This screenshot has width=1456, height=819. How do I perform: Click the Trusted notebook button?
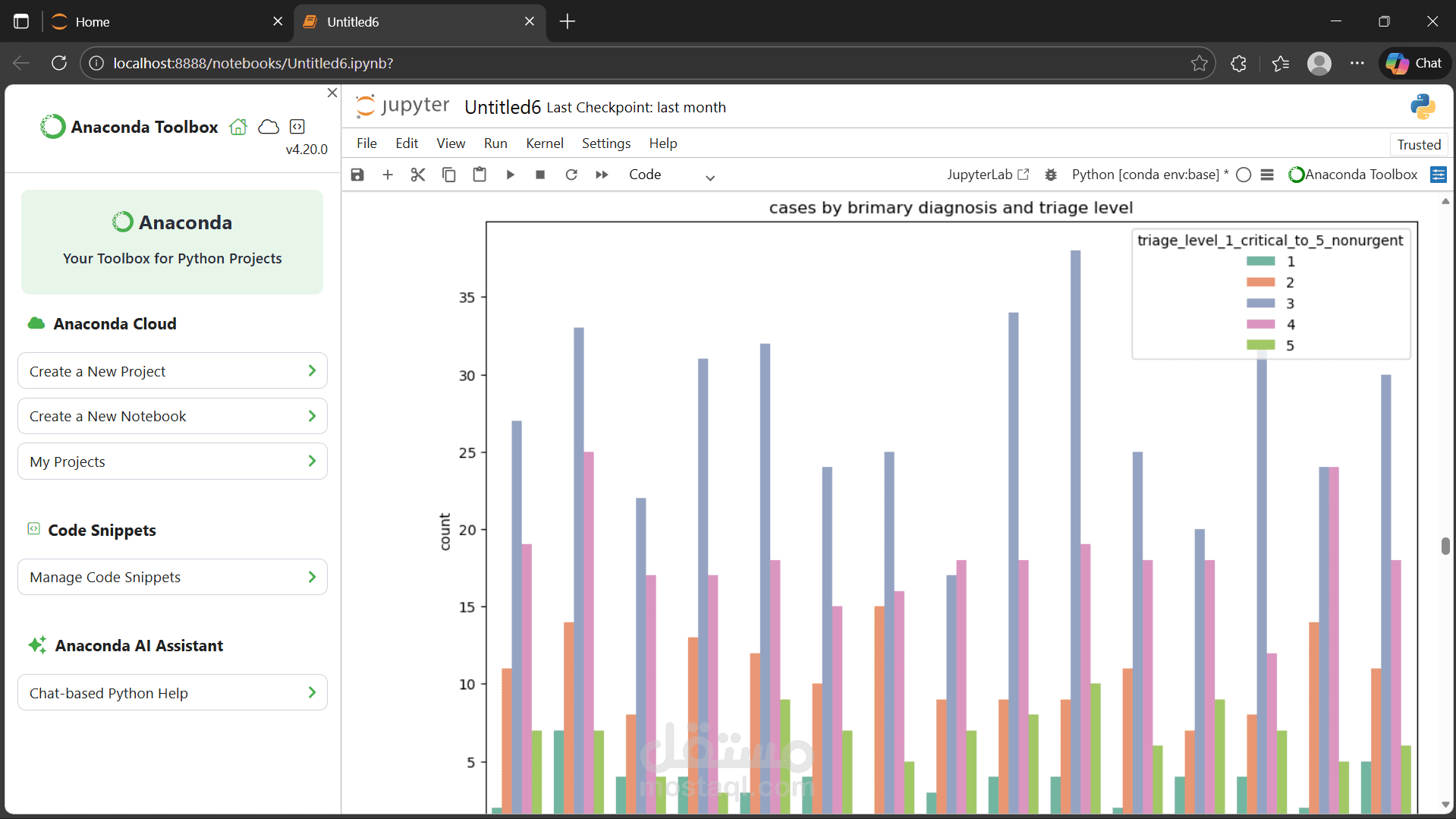1419,144
